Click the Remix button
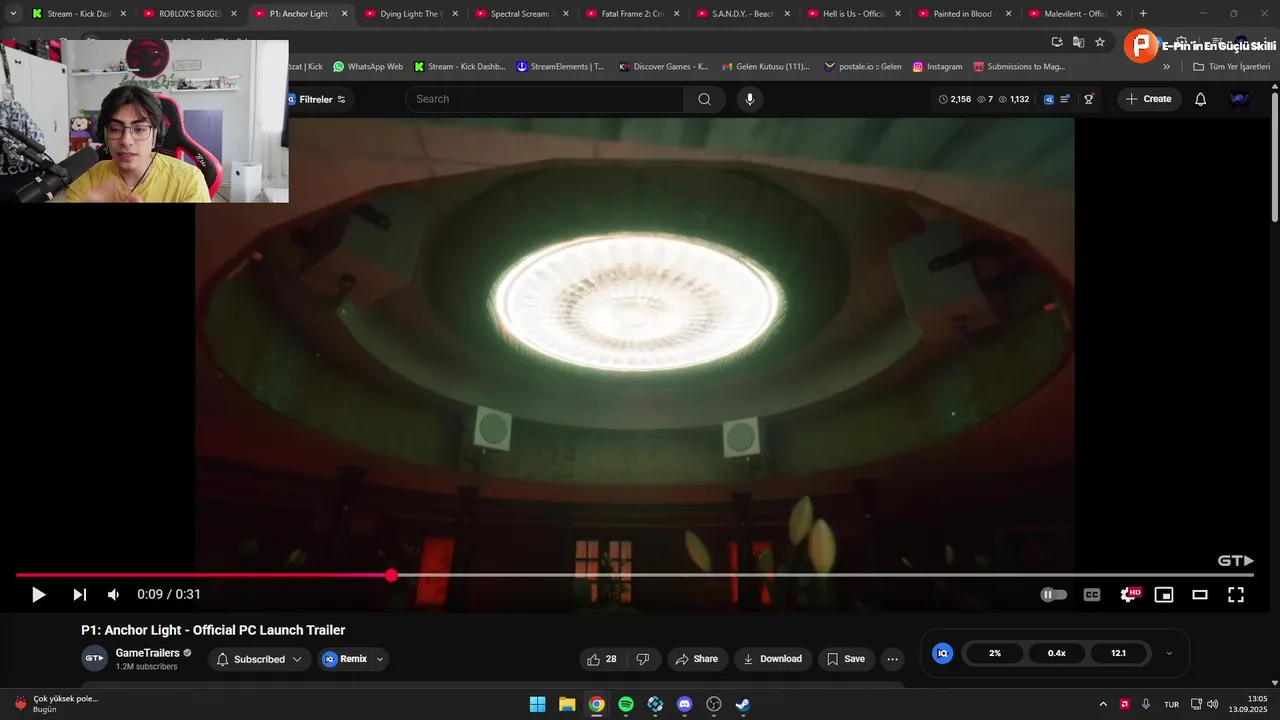This screenshot has width=1280, height=720. [345, 659]
